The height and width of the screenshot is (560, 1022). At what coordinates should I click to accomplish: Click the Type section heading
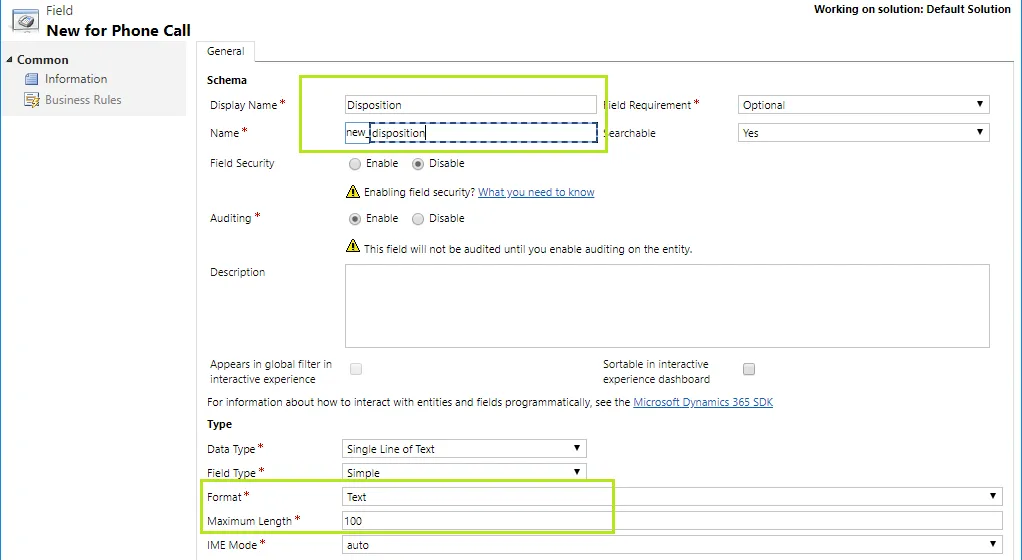[x=219, y=424]
